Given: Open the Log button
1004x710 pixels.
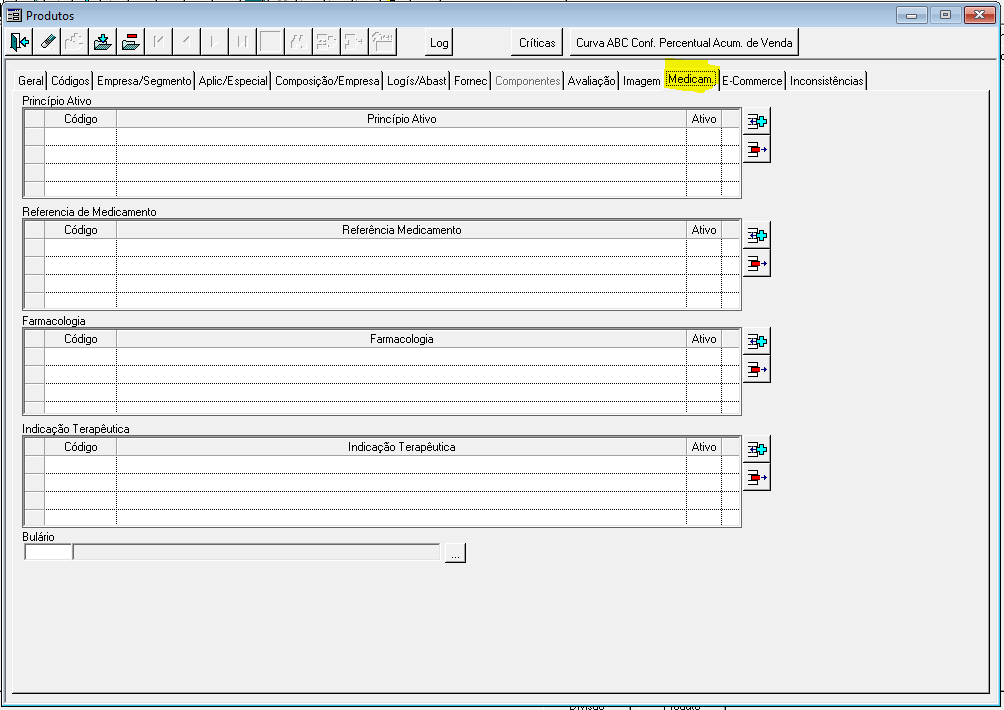Looking at the screenshot, I should pos(439,43).
